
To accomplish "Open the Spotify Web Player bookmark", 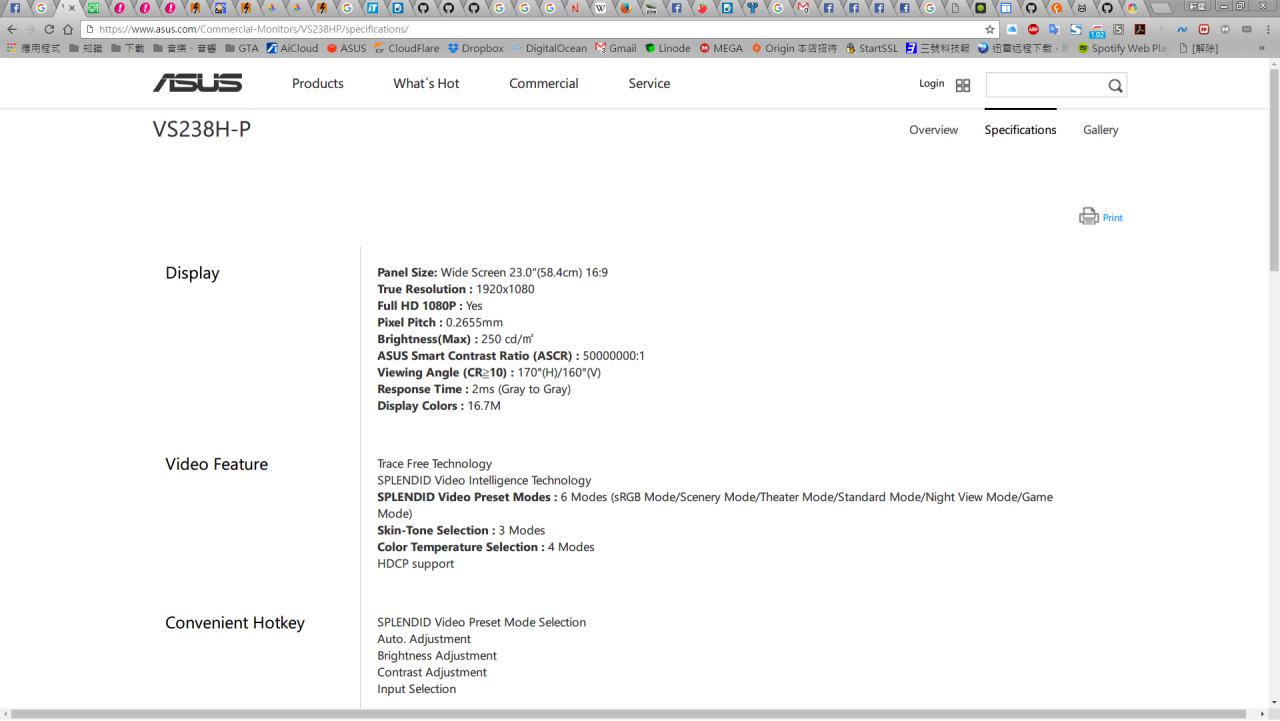I will point(1122,48).
